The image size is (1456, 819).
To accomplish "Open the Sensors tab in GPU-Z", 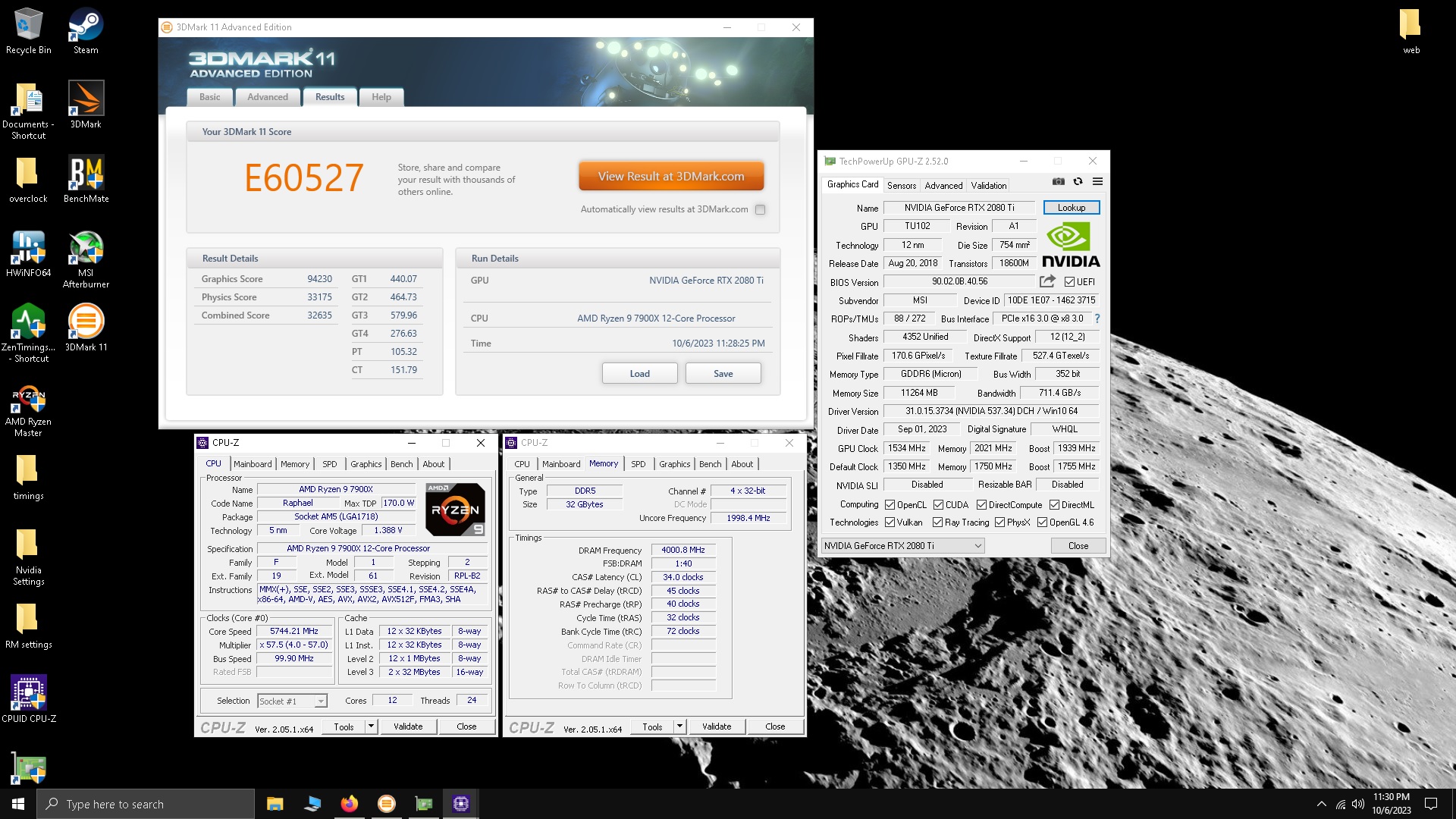I will (x=902, y=186).
